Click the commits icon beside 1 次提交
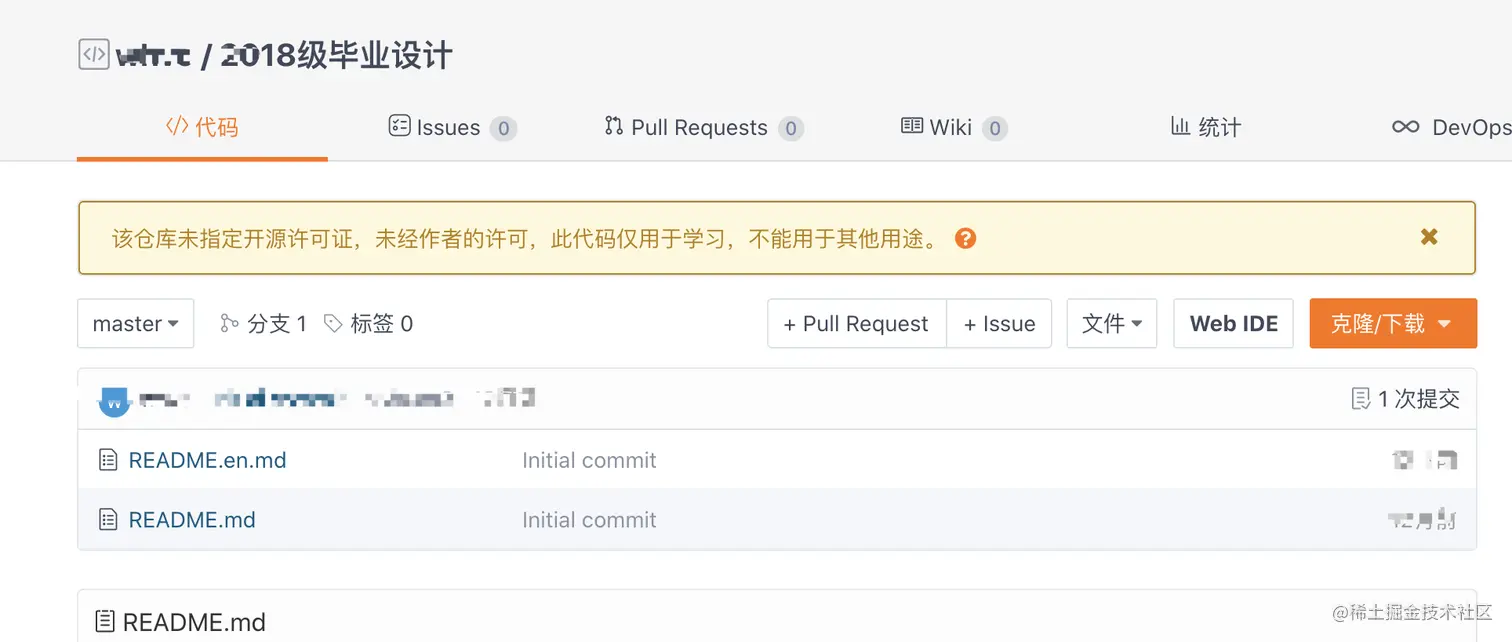This screenshot has height=642, width=1512. tap(1361, 399)
